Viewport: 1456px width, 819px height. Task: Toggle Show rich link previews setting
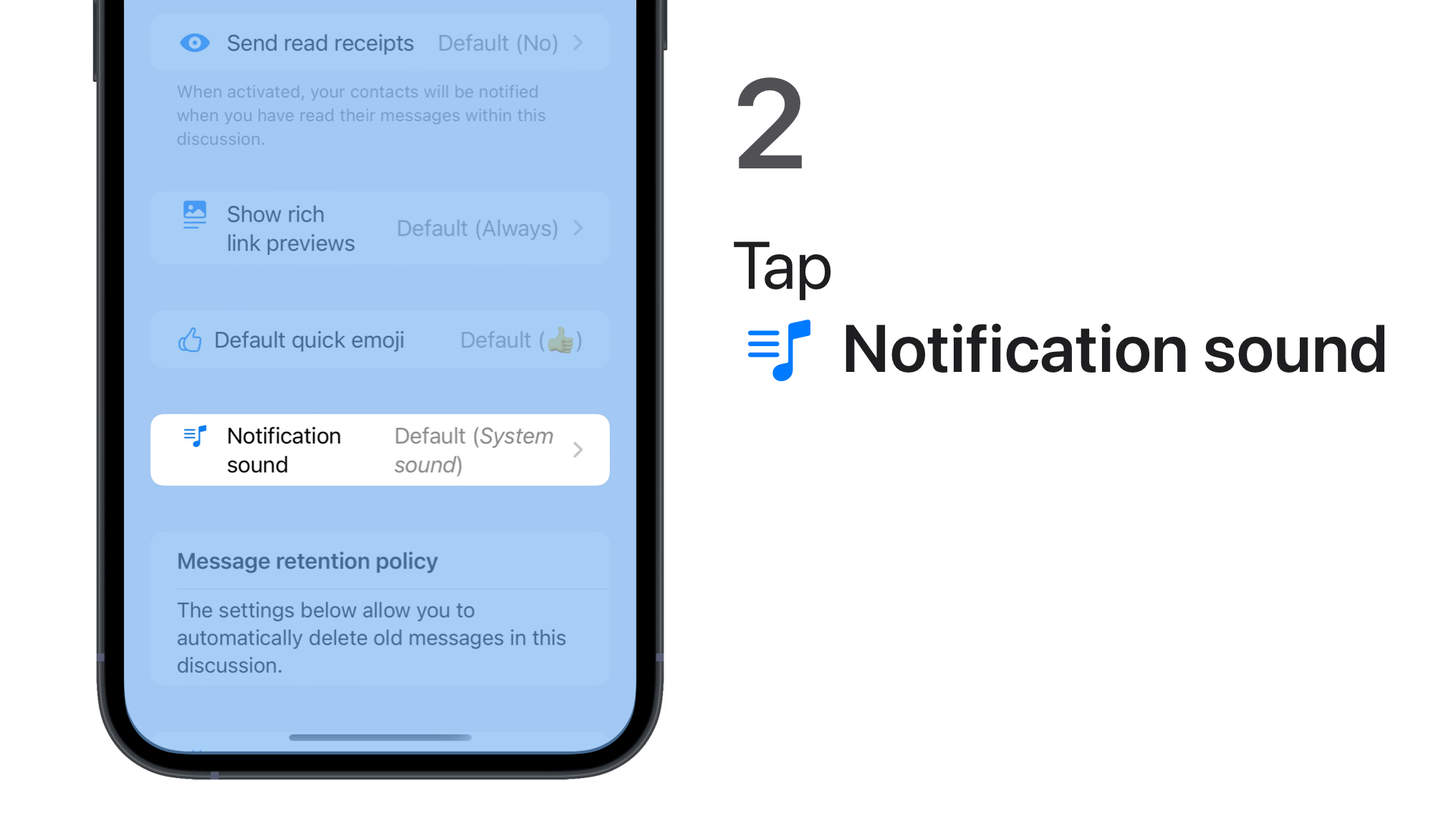382,228
